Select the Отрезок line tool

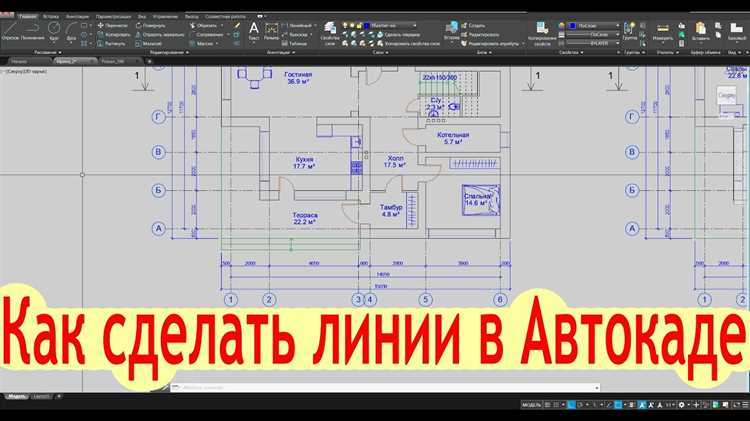[x=10, y=31]
